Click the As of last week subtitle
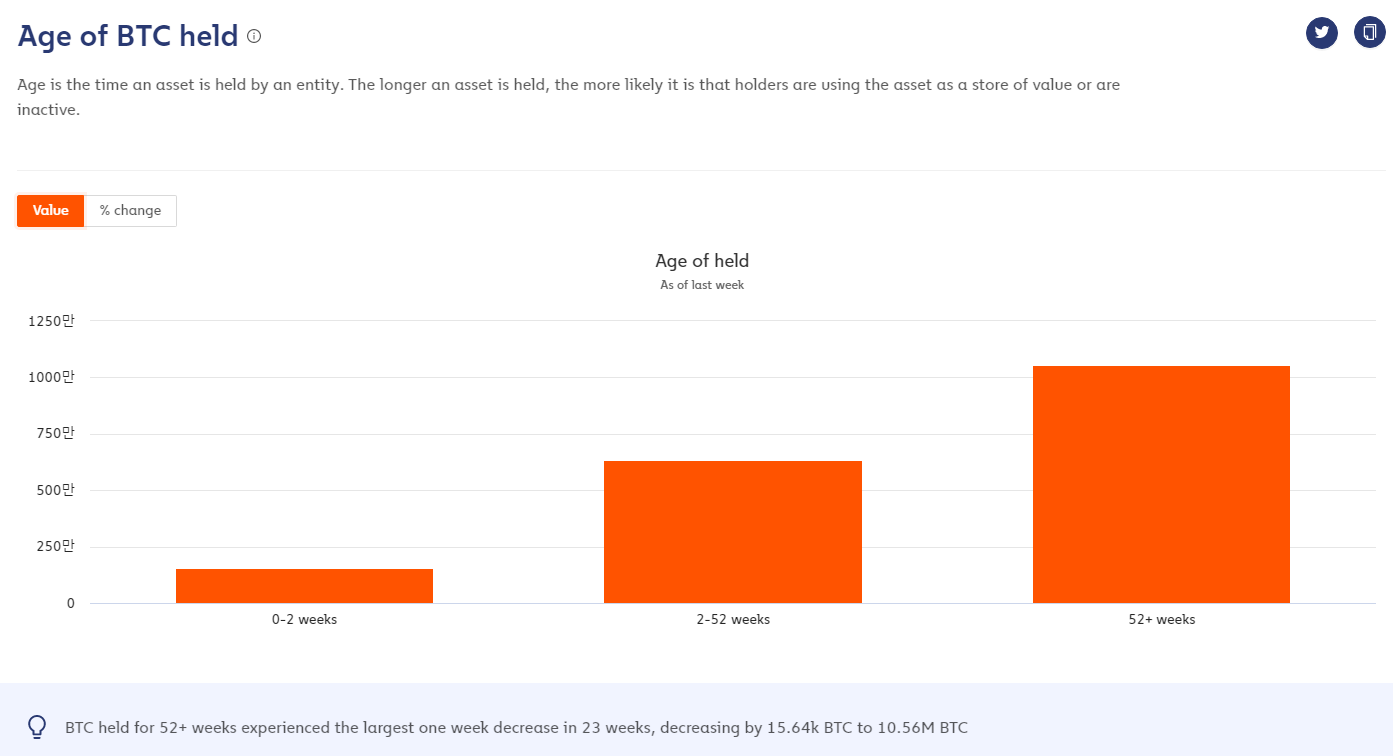The width and height of the screenshot is (1393, 756). tap(702, 285)
